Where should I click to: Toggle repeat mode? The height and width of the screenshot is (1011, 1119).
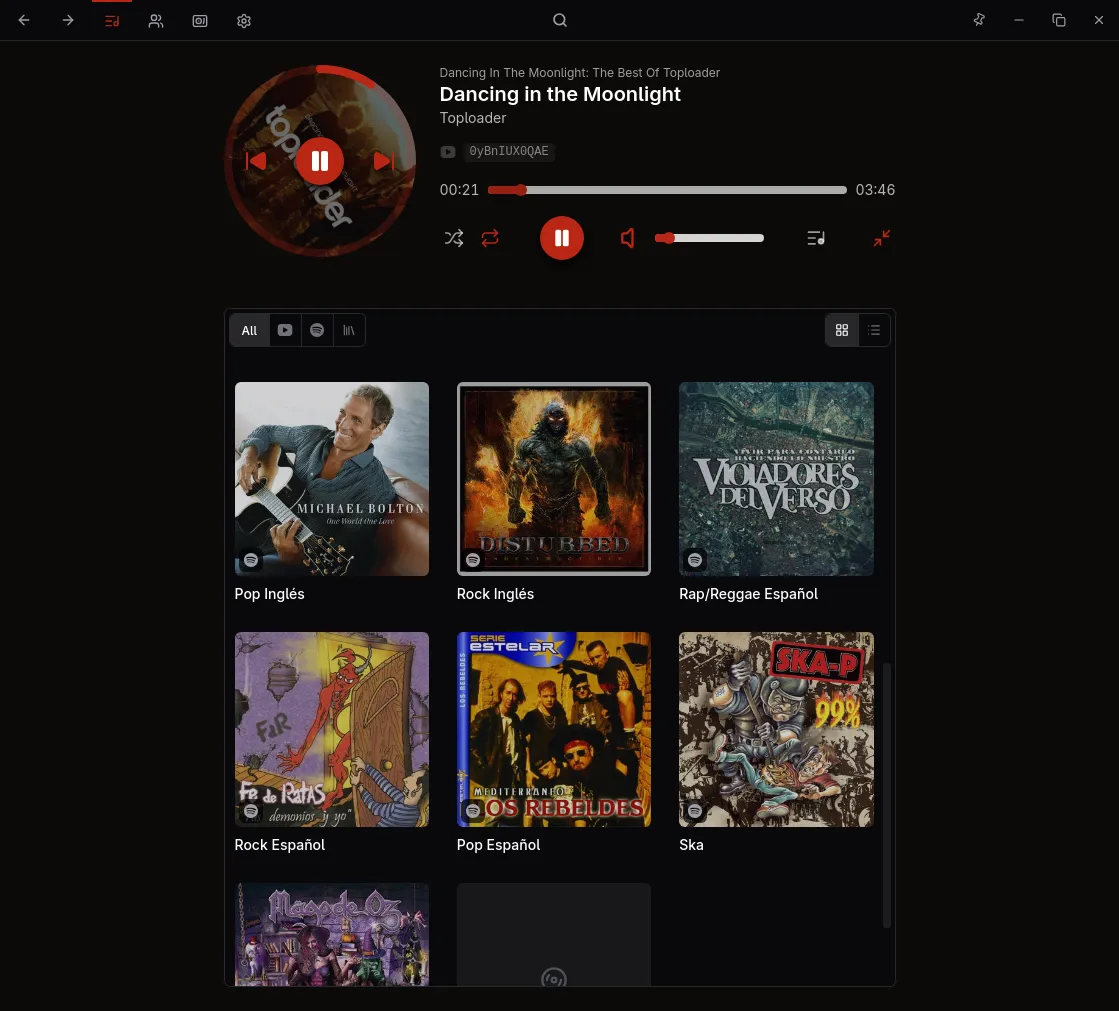[490, 238]
